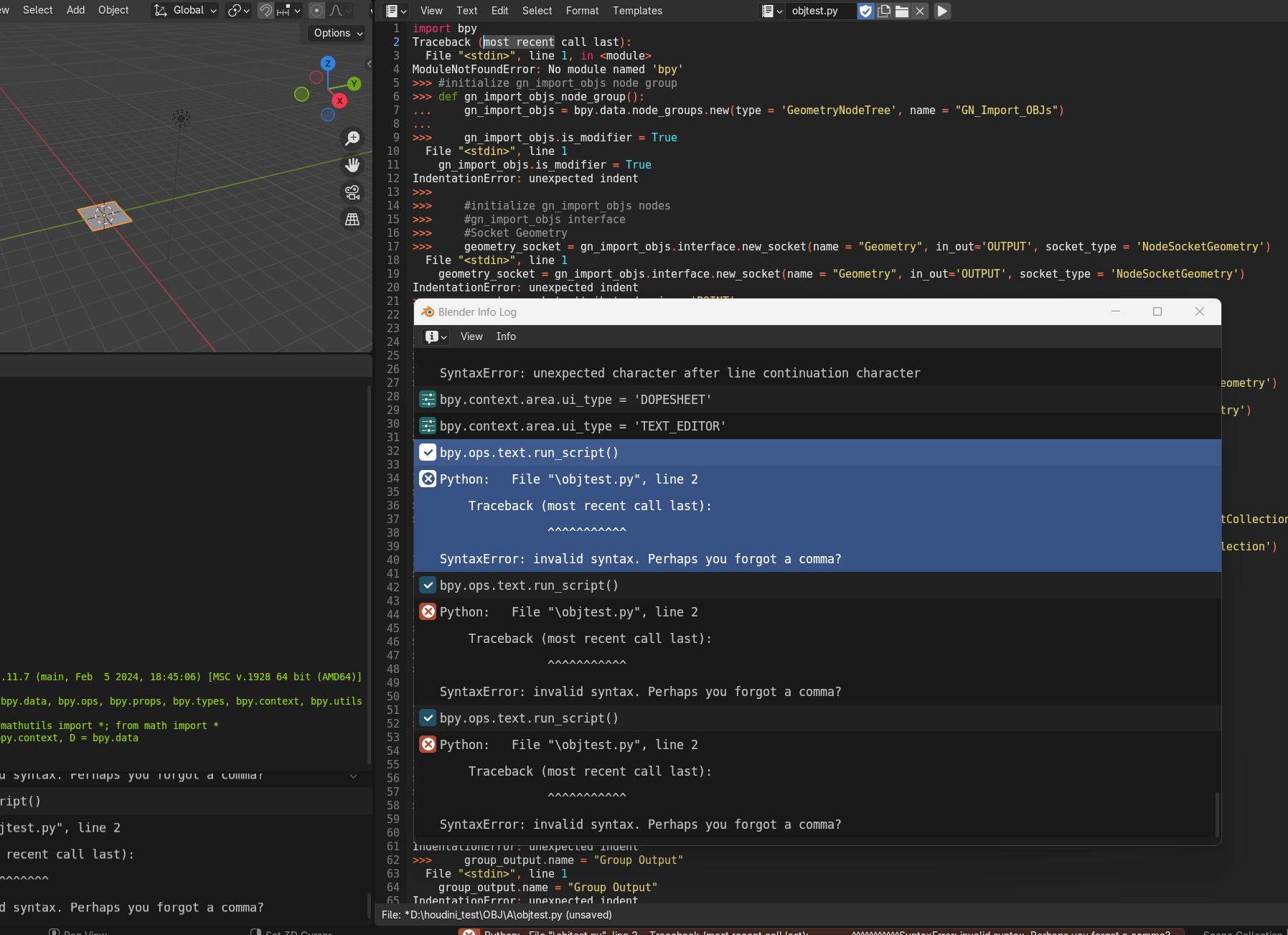The width and height of the screenshot is (1288, 935).
Task: Toggle perspective/orthographic grid button
Action: 352,220
